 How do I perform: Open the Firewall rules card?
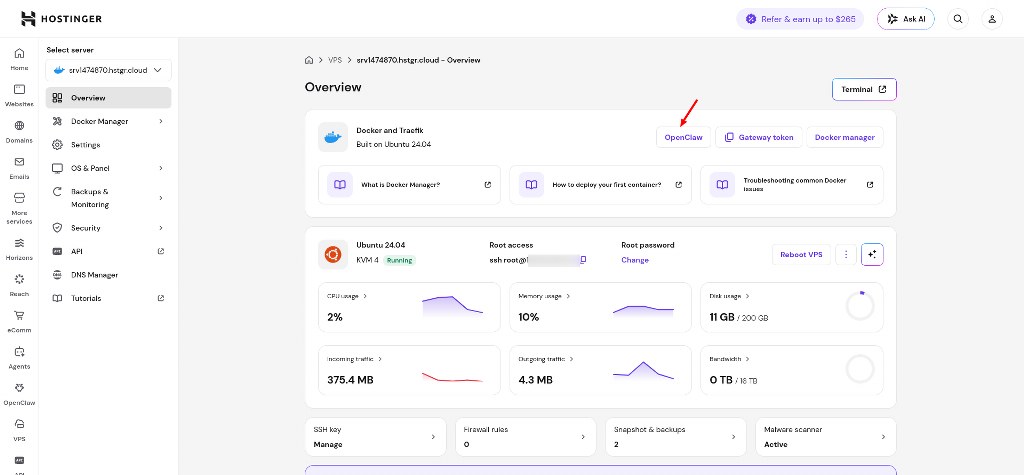tap(526, 436)
